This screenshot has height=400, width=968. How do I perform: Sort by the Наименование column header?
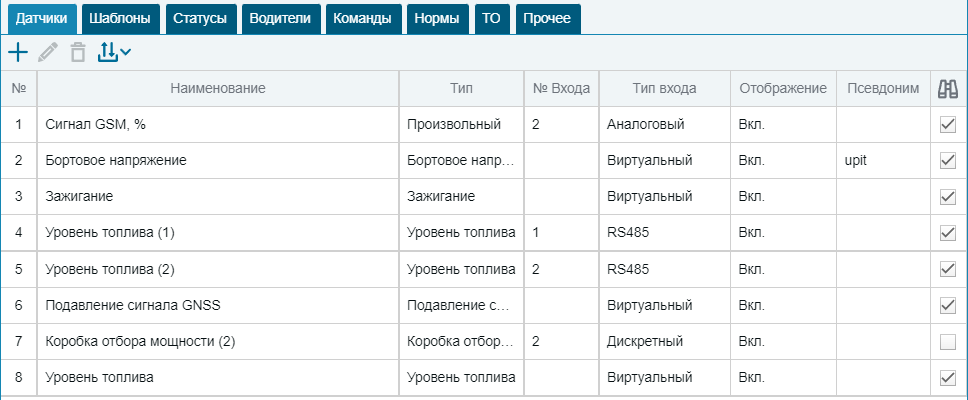[218, 89]
